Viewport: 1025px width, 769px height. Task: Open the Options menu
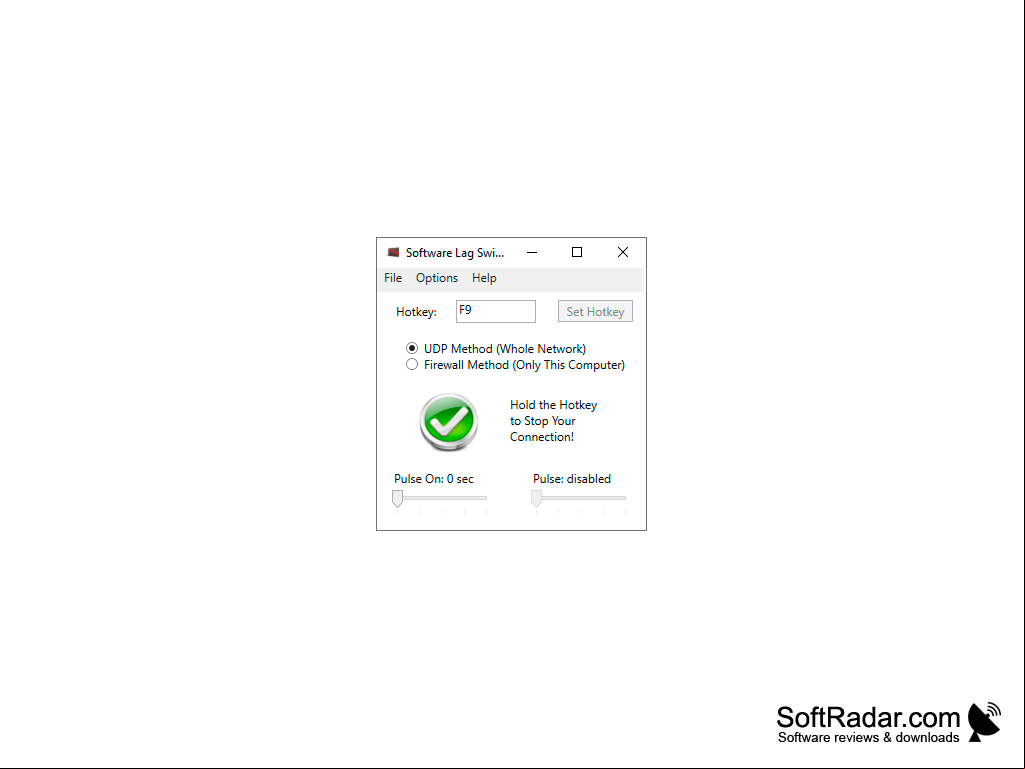tap(437, 278)
